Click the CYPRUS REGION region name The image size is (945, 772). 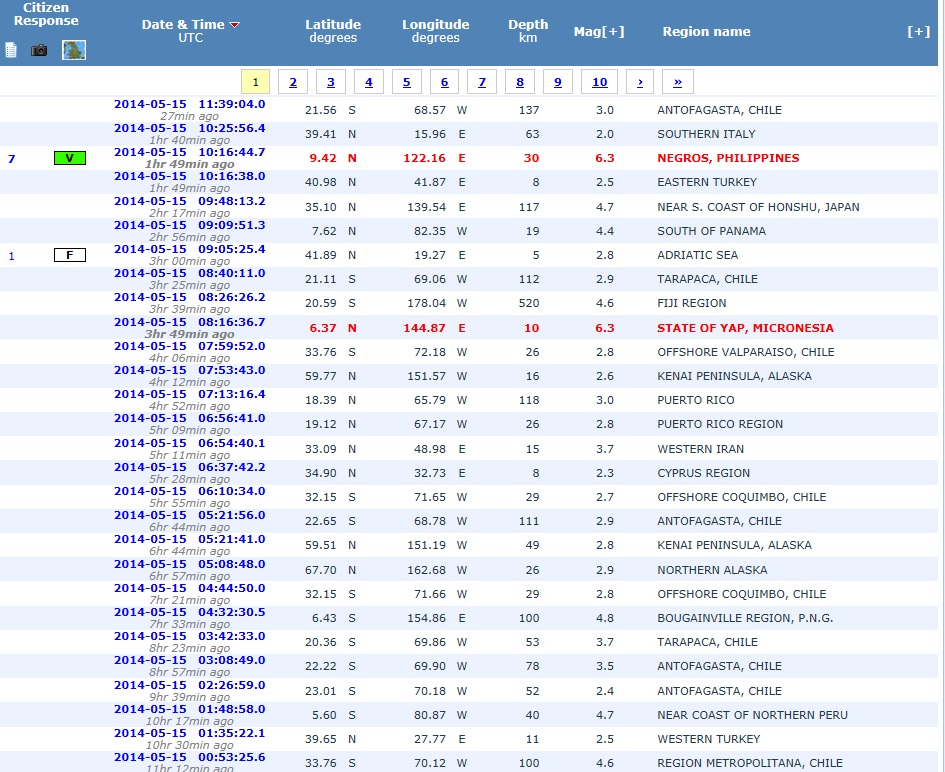703,474
